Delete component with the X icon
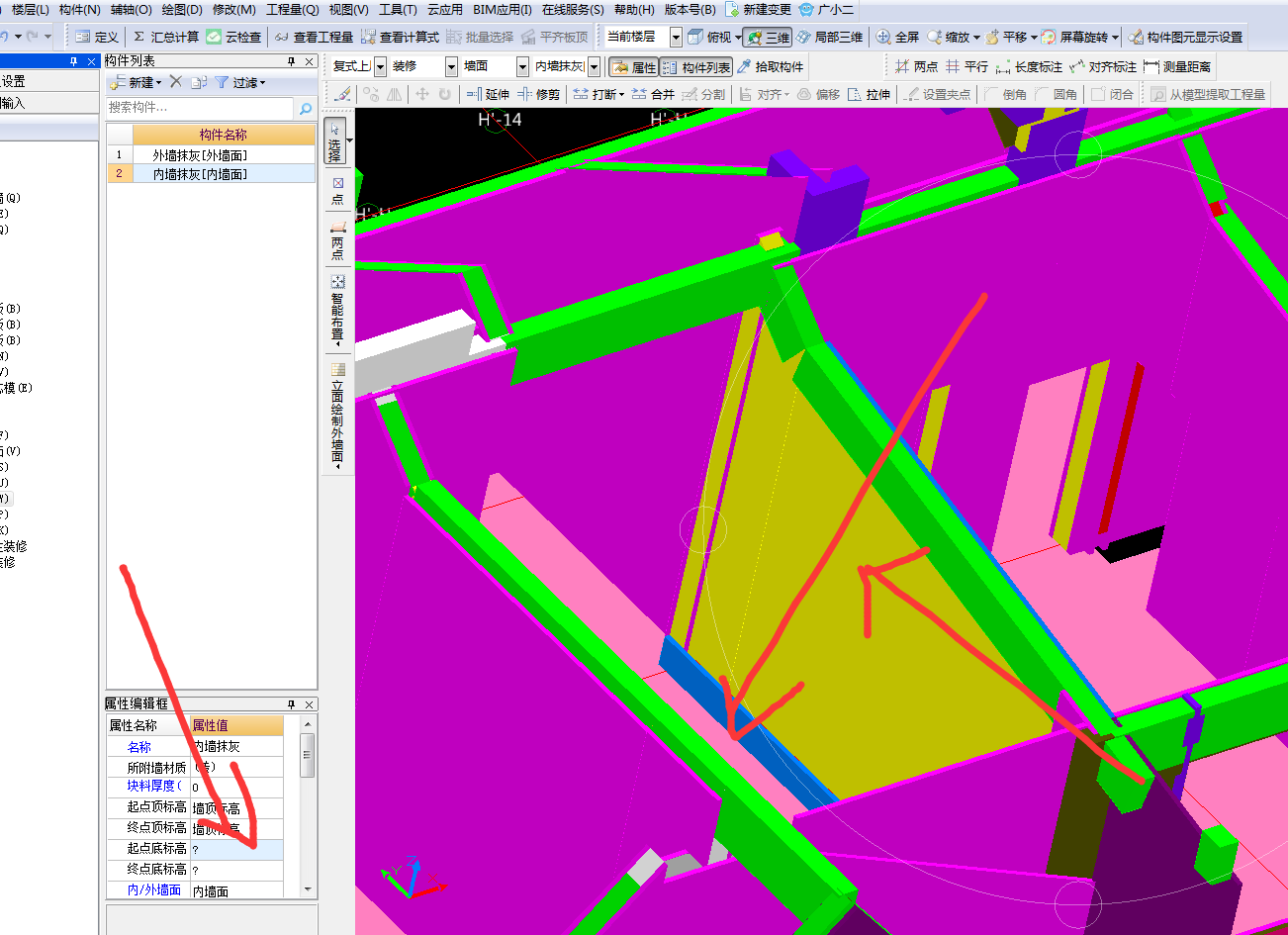The height and width of the screenshot is (935, 1288). pyautogui.click(x=176, y=81)
